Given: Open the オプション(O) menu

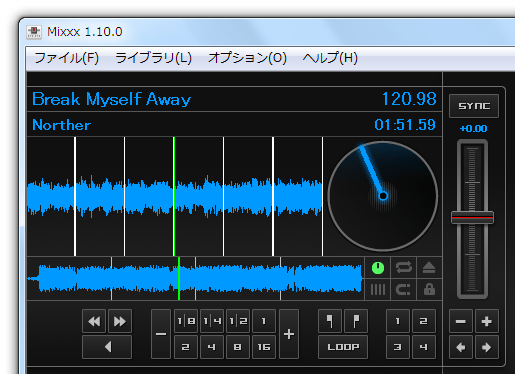Looking at the screenshot, I should tap(247, 58).
